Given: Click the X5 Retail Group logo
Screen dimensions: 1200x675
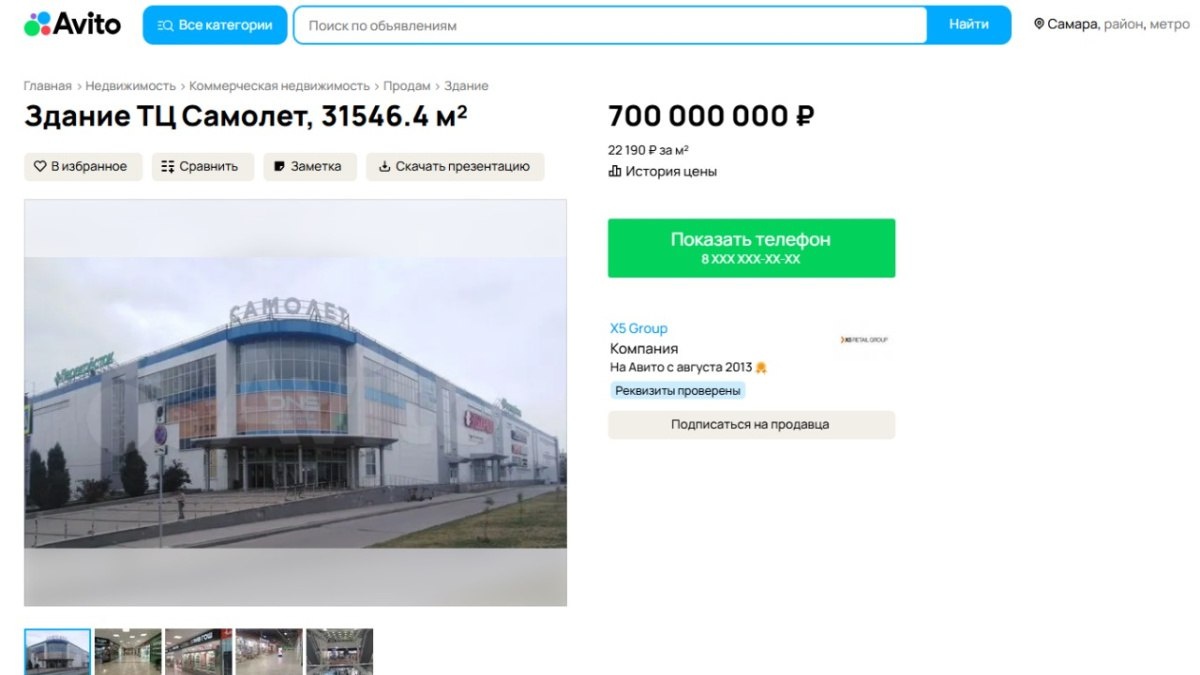Looking at the screenshot, I should (864, 340).
